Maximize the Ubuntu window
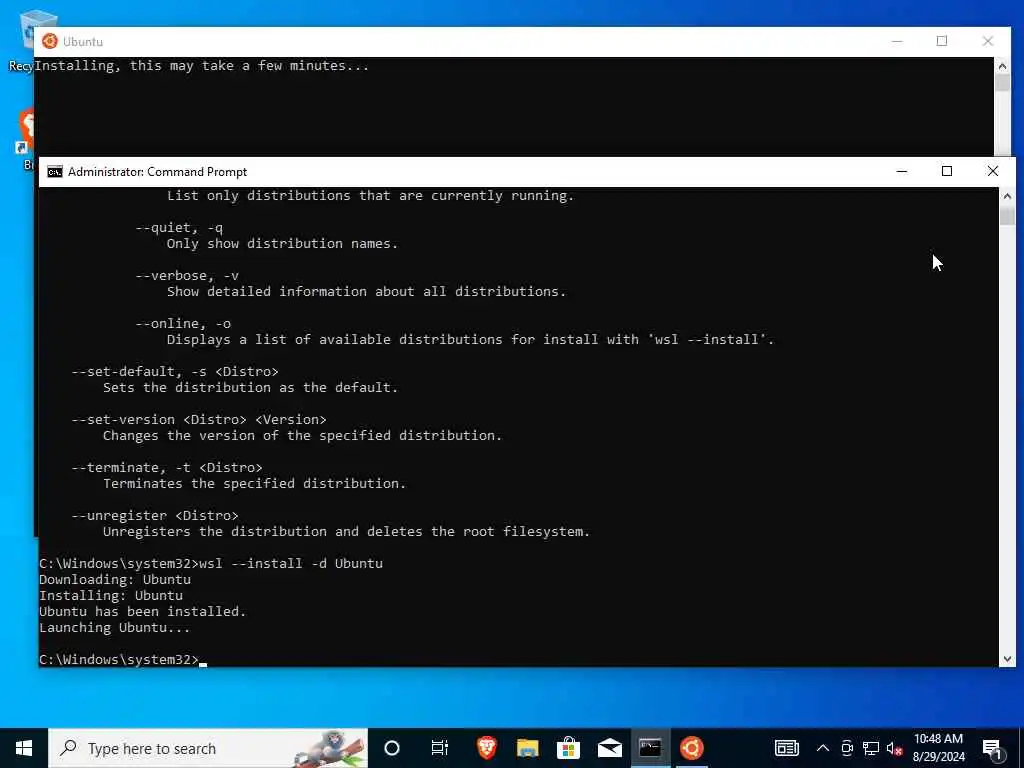The image size is (1024, 768). click(942, 41)
